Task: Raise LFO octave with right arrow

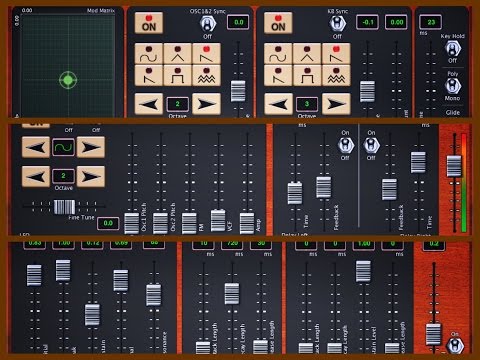Action: click(91, 176)
